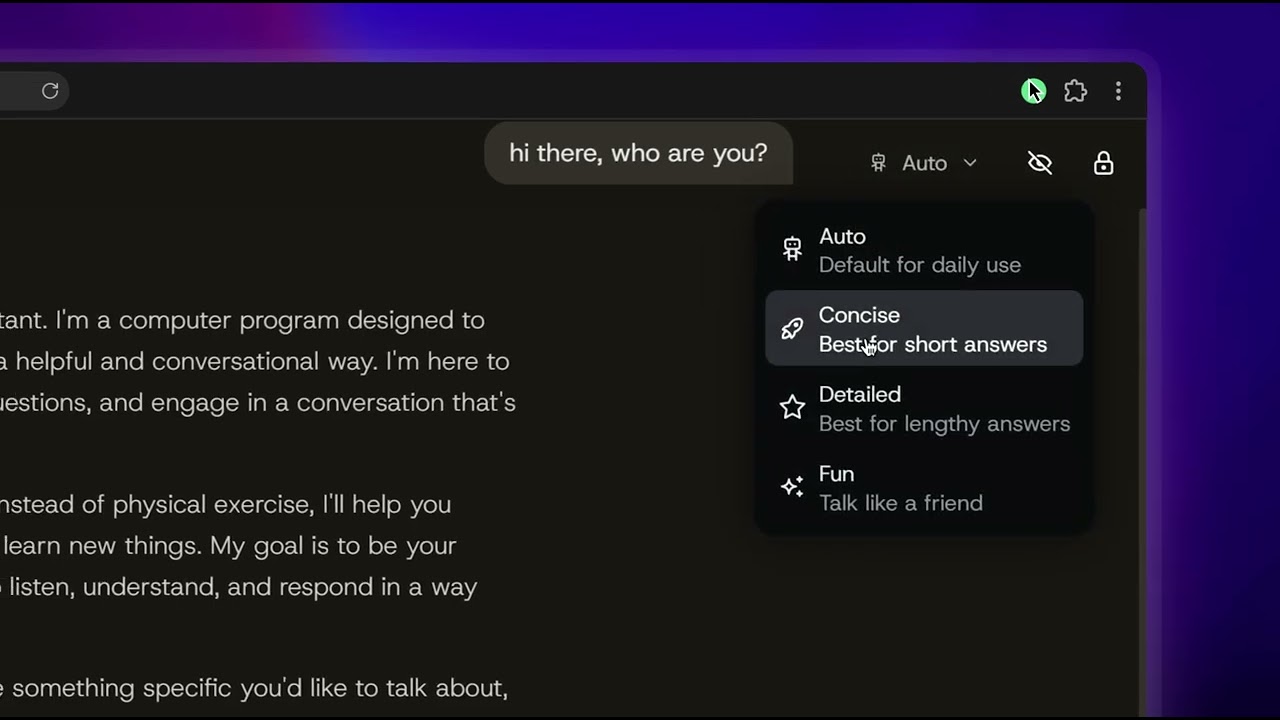Click the sparkles icon for Fun mode
Viewport: 1280px width, 720px height.
pos(792,487)
